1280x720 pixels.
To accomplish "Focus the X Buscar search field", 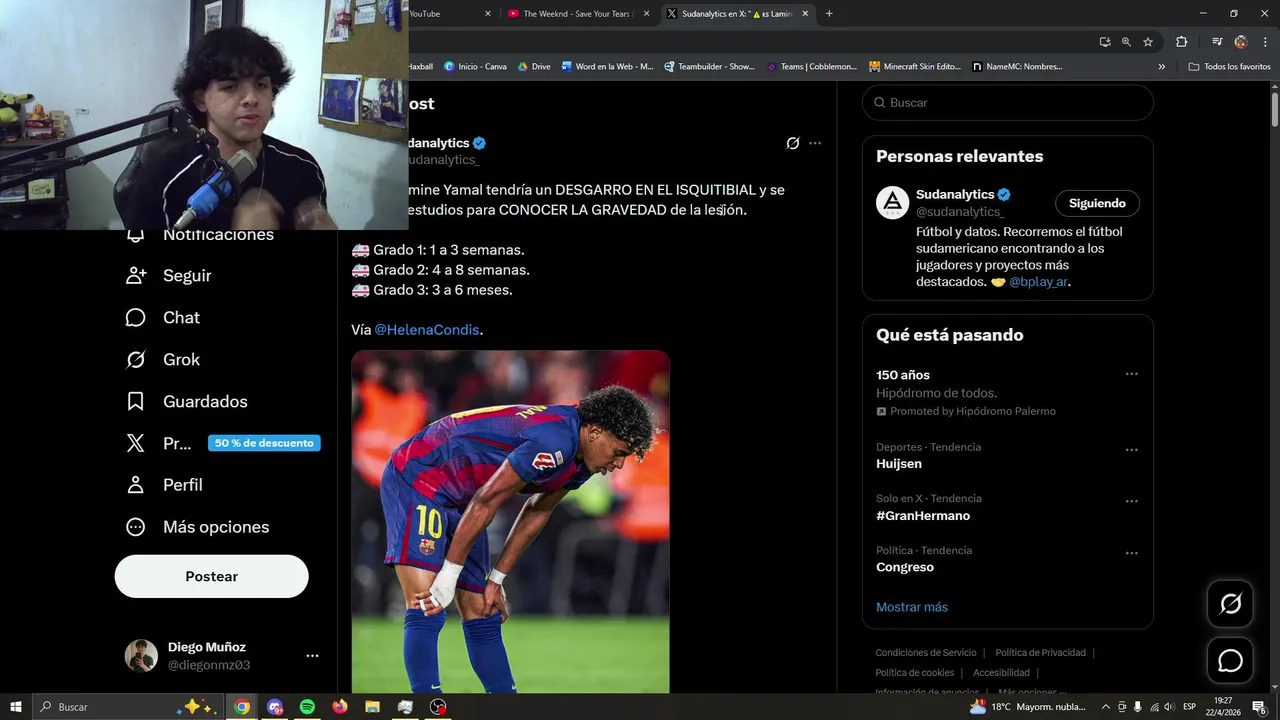I will click(x=1007, y=102).
